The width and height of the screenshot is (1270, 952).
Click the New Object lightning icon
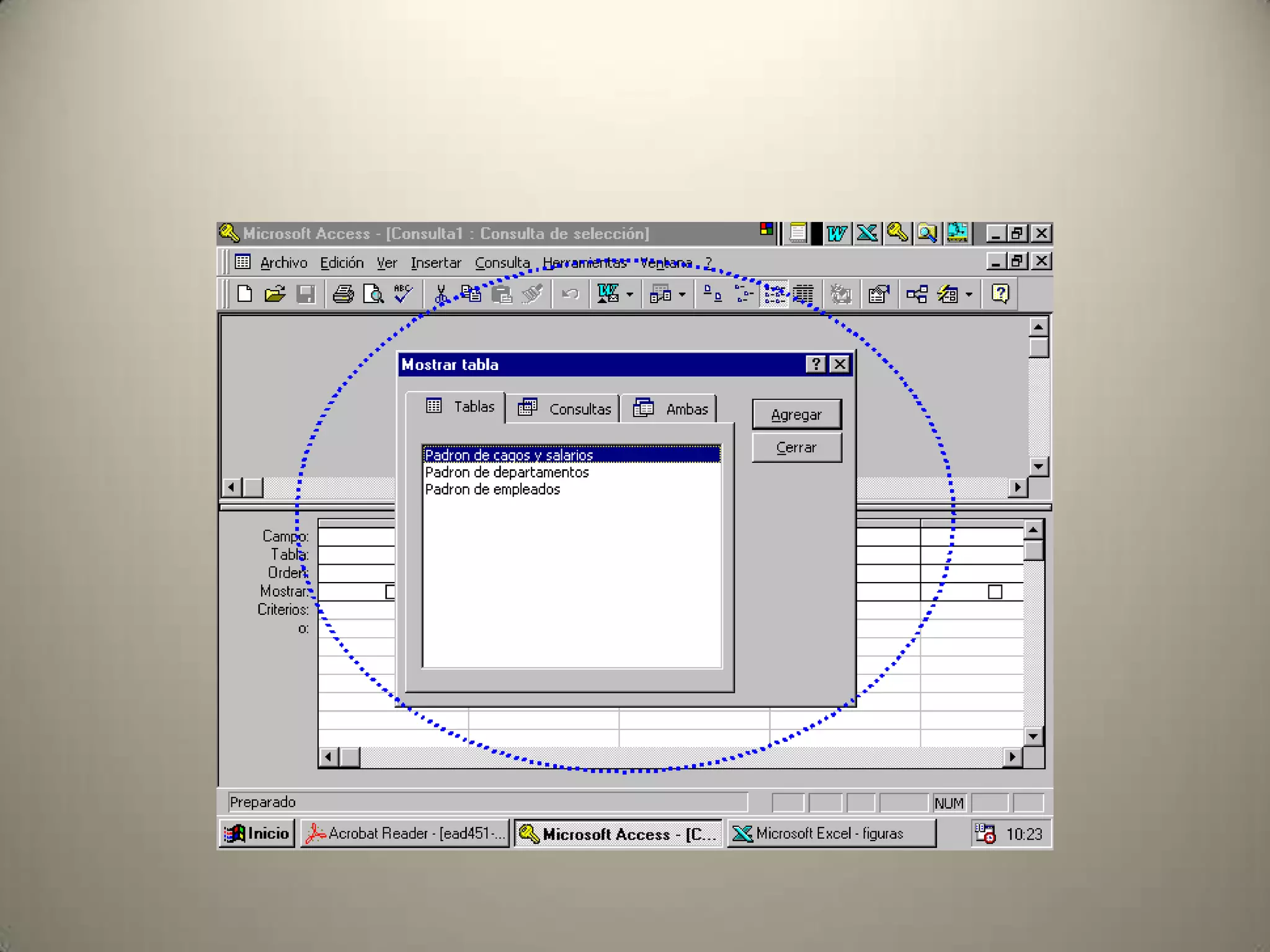948,294
